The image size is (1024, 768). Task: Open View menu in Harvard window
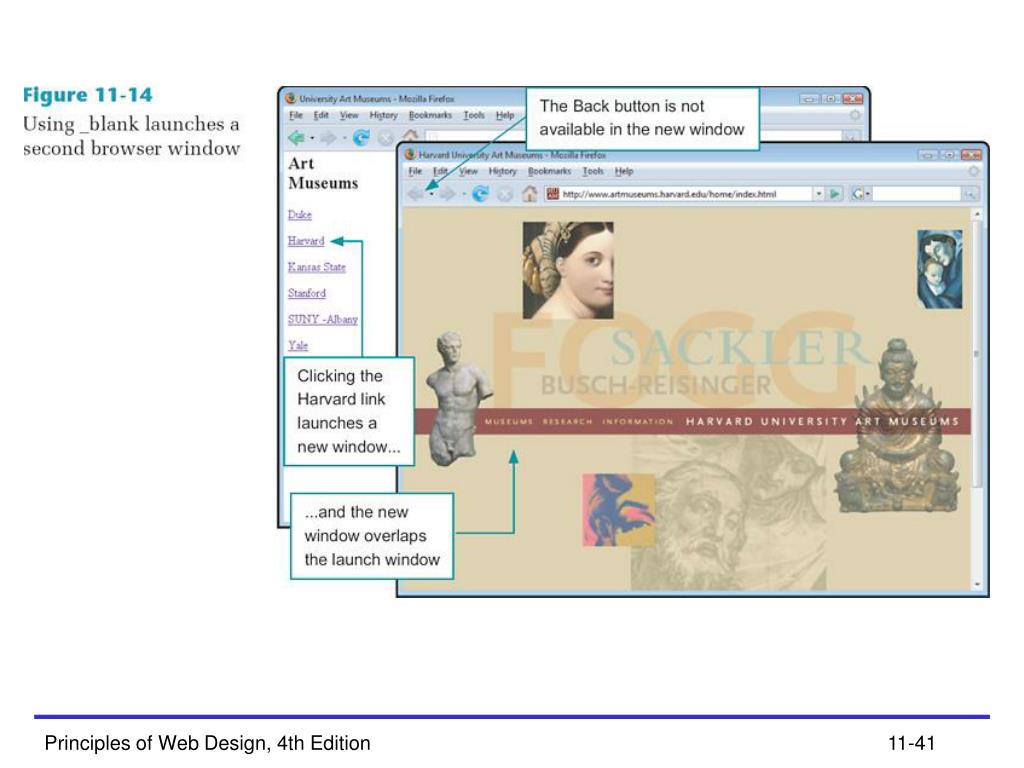tap(468, 171)
